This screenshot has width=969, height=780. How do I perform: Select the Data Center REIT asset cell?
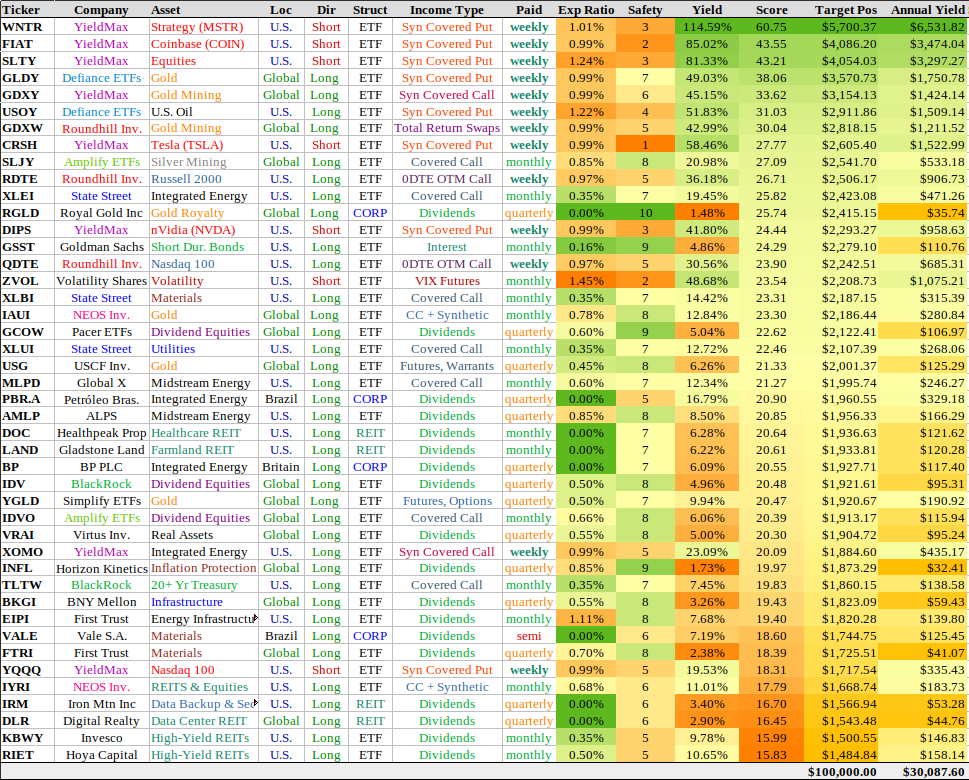click(x=203, y=721)
